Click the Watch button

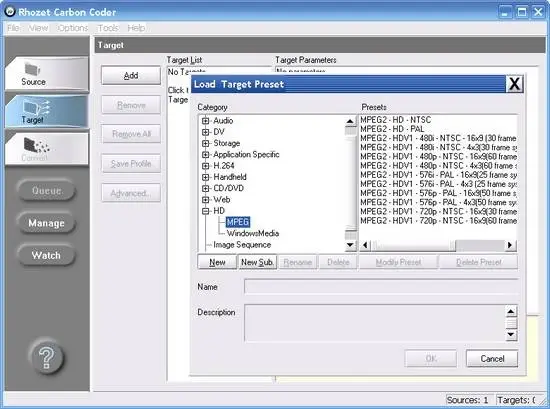coord(46,255)
